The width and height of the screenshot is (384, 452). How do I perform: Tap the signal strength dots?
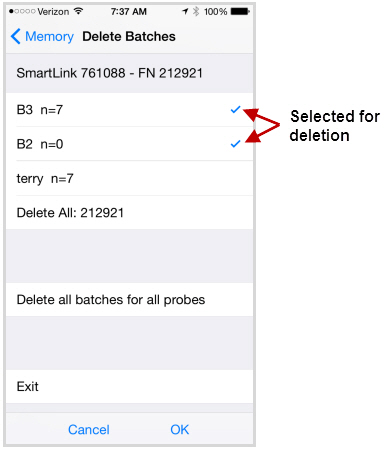(22, 11)
